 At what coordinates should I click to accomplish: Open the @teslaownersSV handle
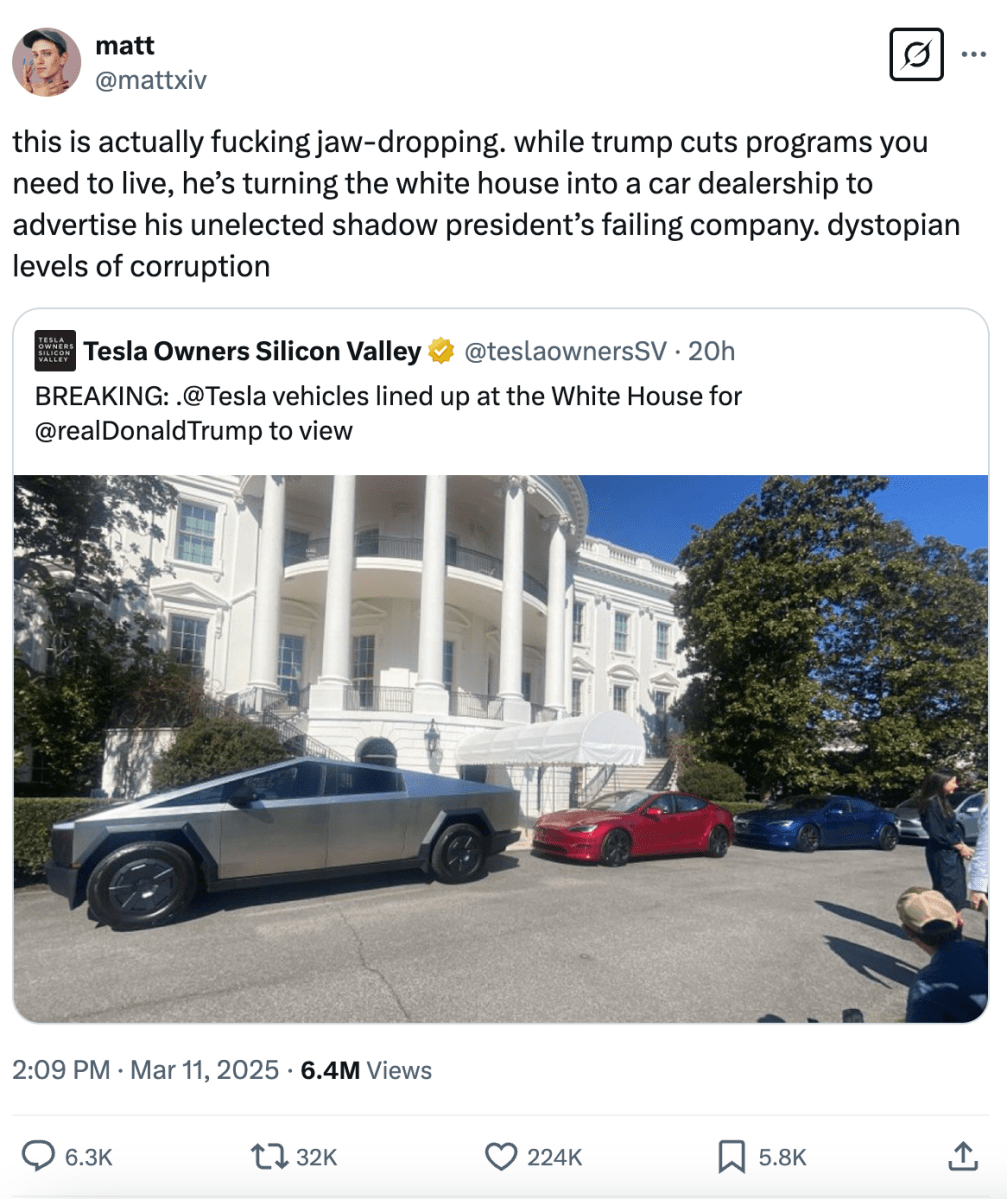click(566, 351)
